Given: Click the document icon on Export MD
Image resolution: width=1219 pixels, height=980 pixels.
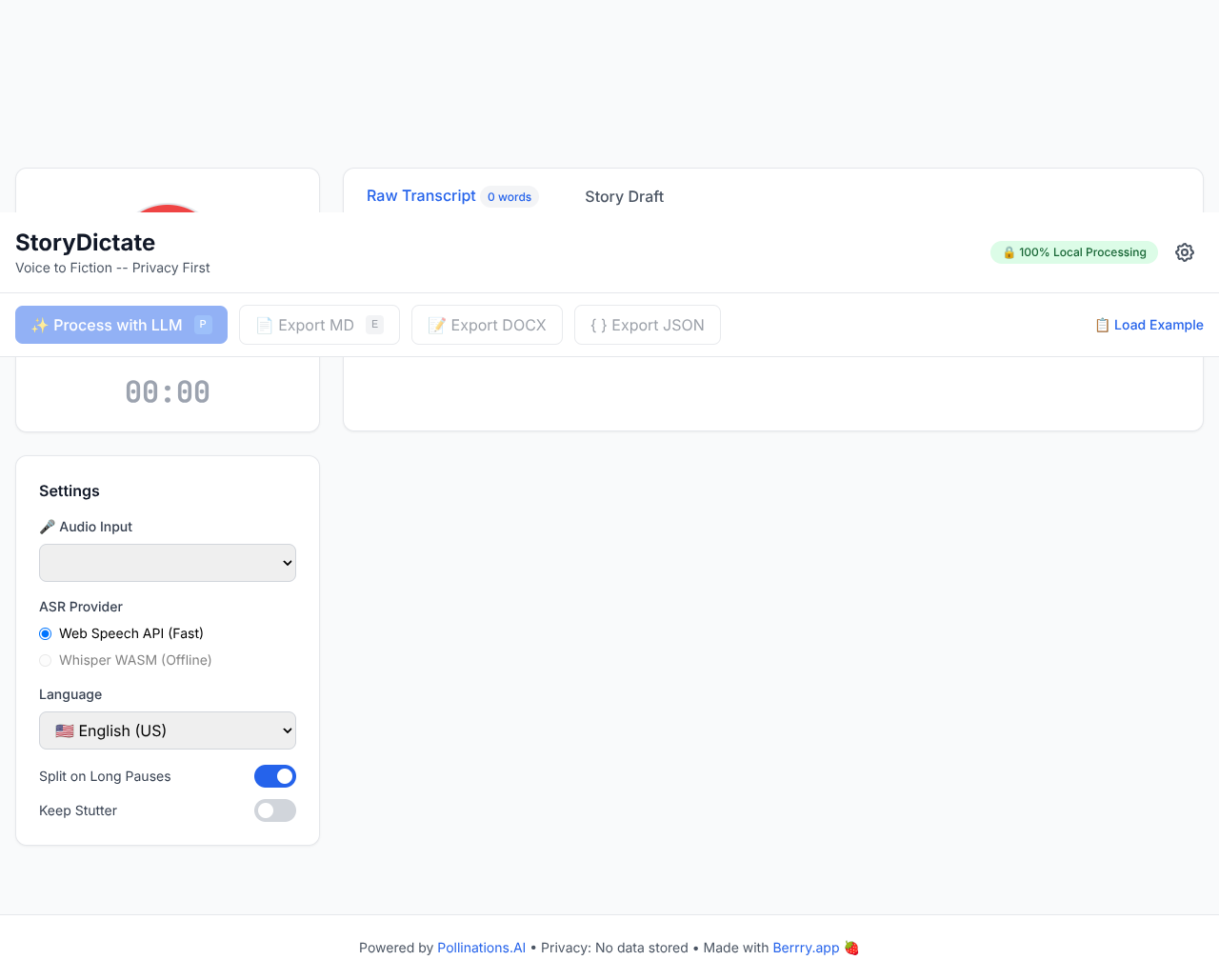Looking at the screenshot, I should (262, 324).
